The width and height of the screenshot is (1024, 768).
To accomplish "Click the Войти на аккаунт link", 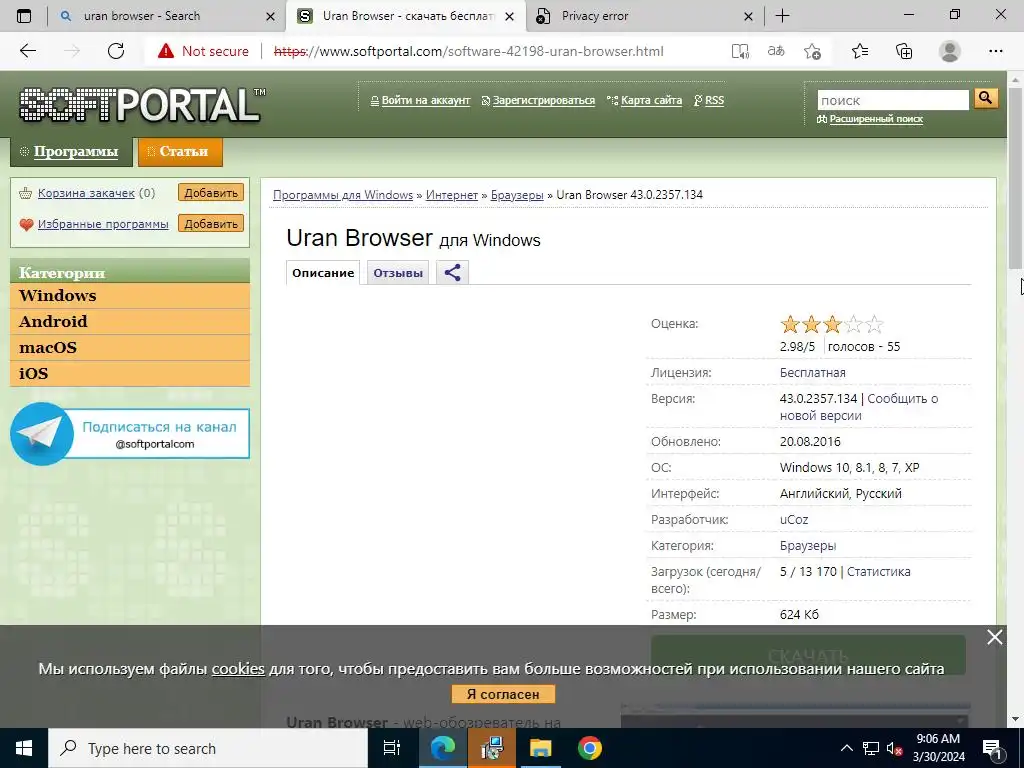I will point(426,101).
